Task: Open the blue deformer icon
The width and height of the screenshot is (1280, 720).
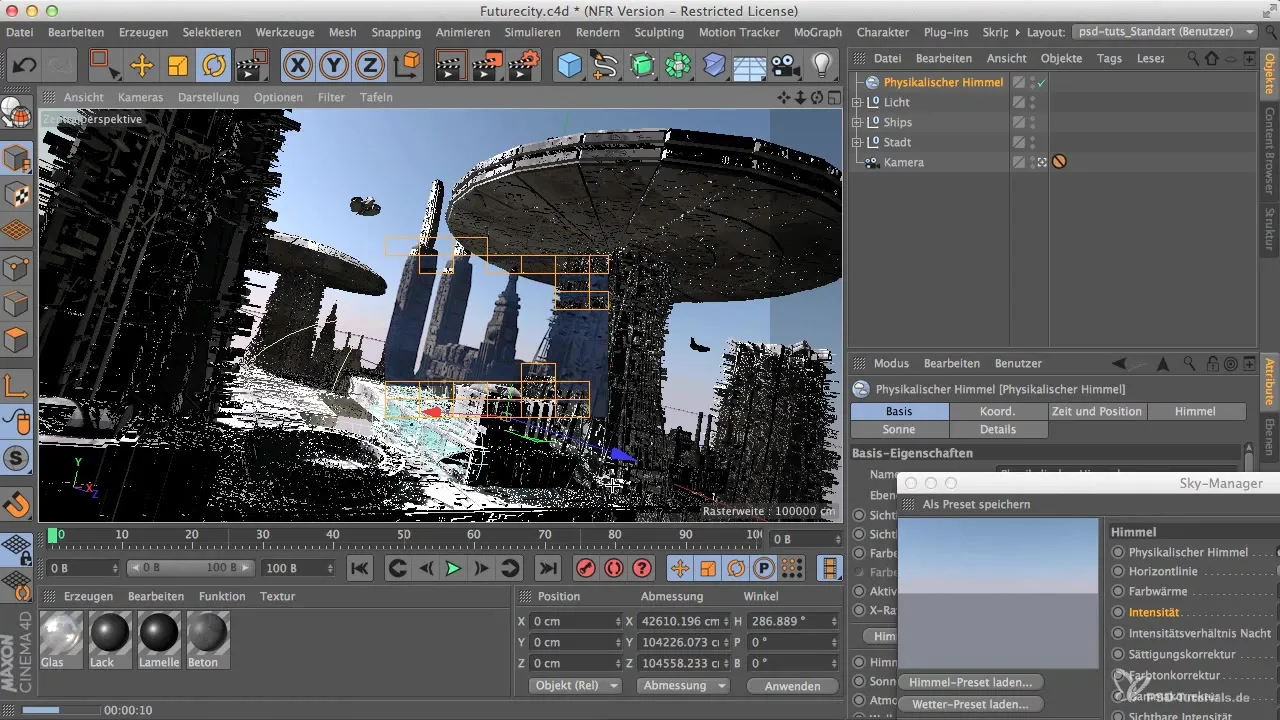Action: pyautogui.click(x=714, y=66)
